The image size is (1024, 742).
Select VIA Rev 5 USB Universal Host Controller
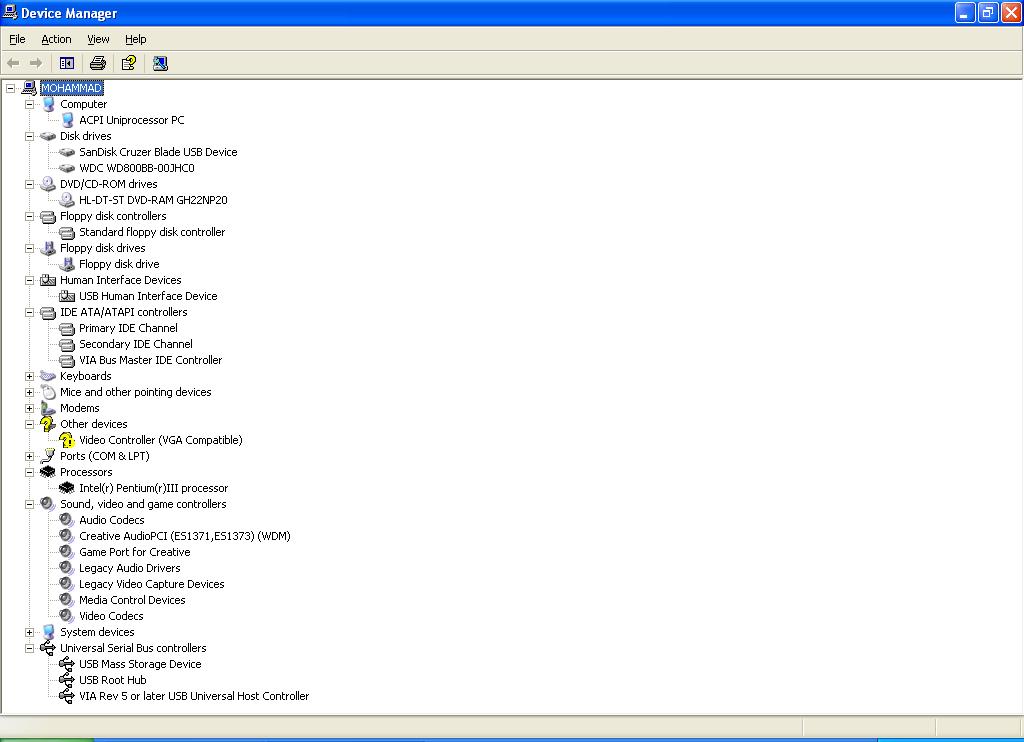[194, 696]
